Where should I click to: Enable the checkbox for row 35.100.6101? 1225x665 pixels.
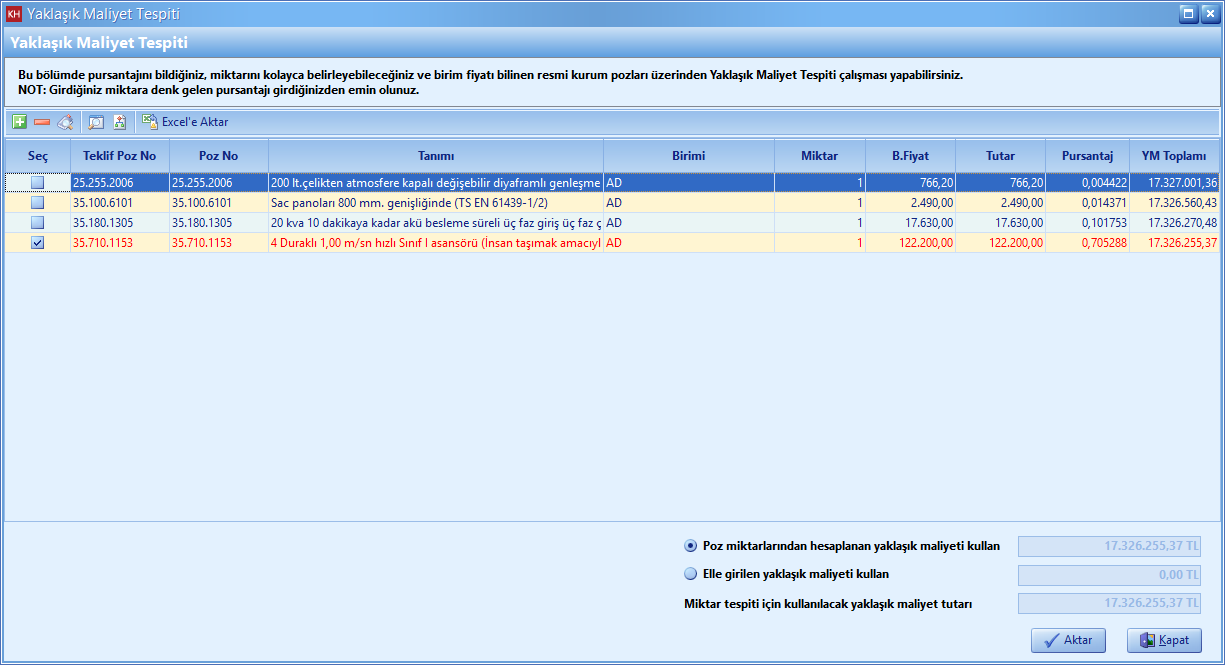[x=37, y=203]
